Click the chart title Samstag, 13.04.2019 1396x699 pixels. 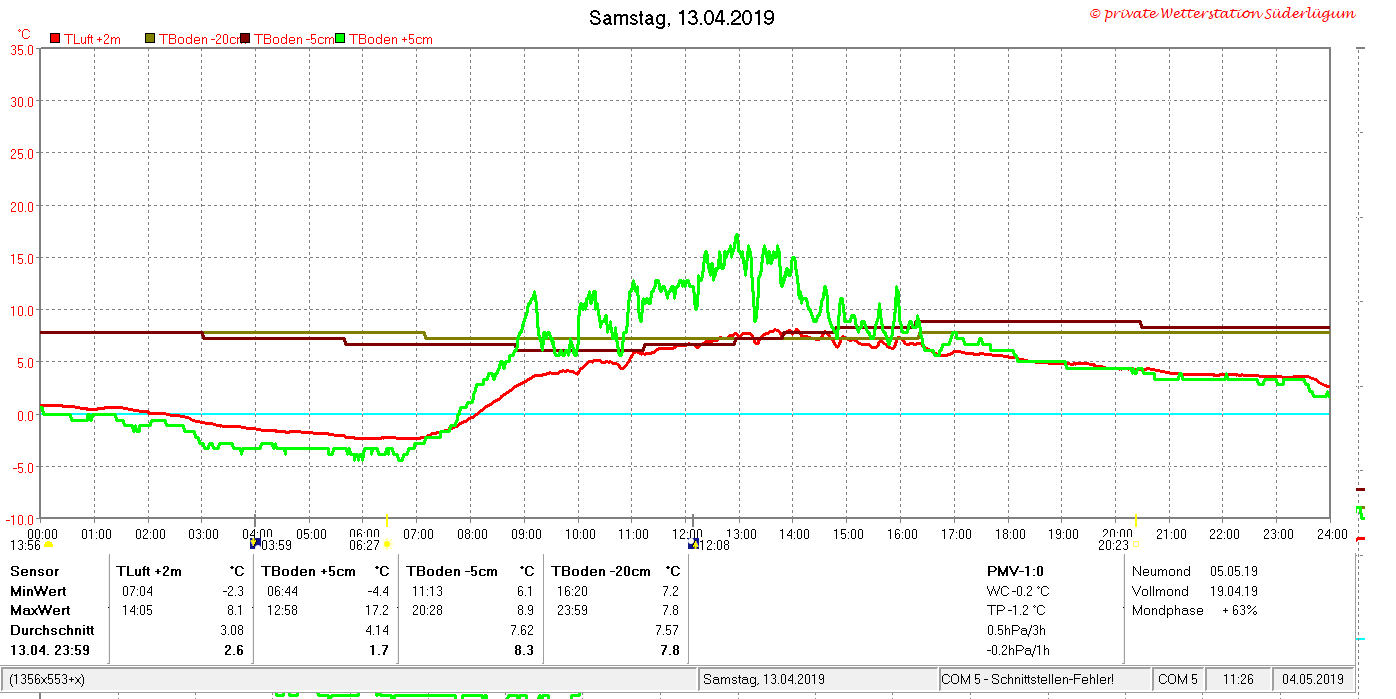(681, 18)
